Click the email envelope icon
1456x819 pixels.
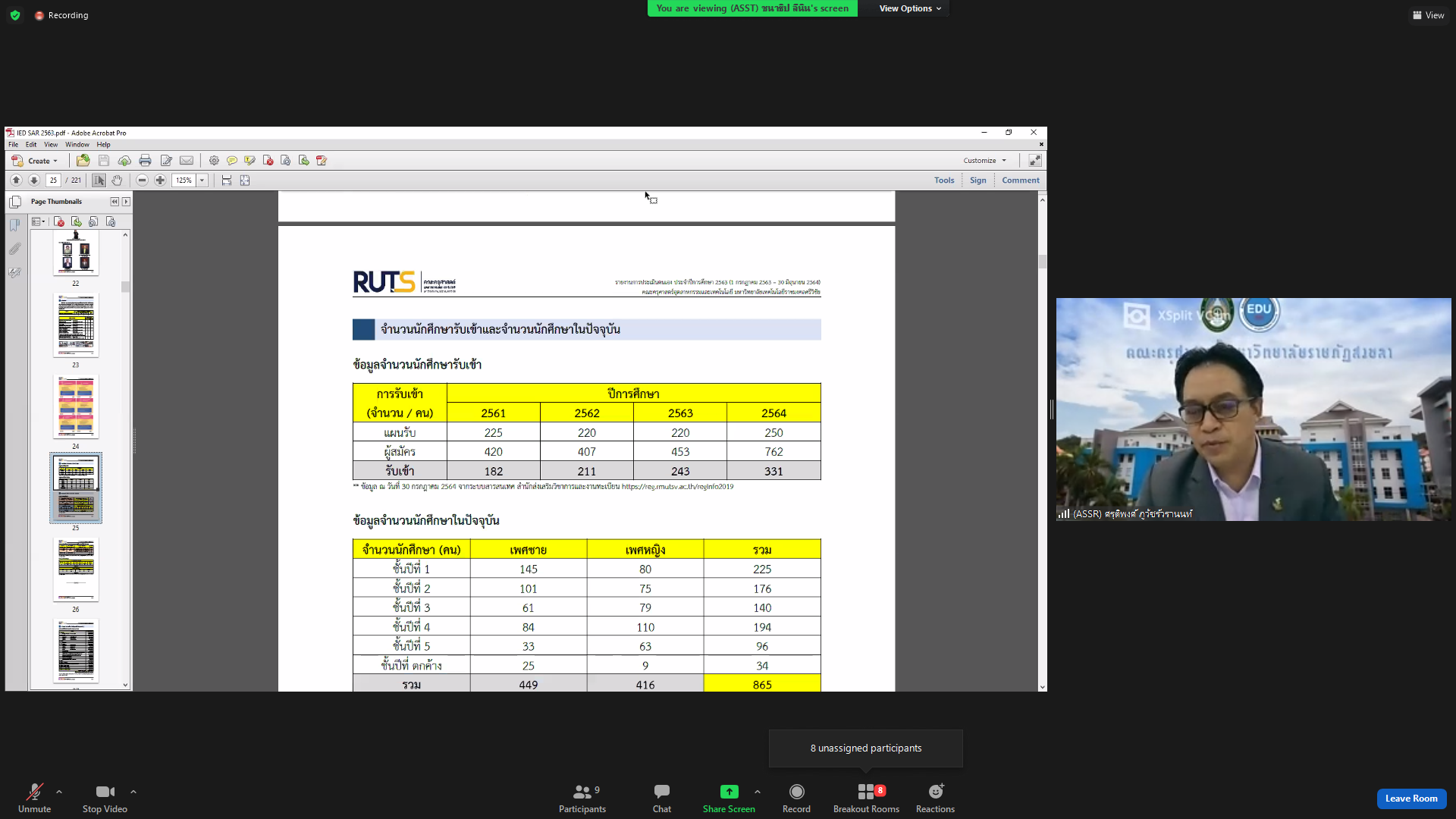click(x=187, y=161)
